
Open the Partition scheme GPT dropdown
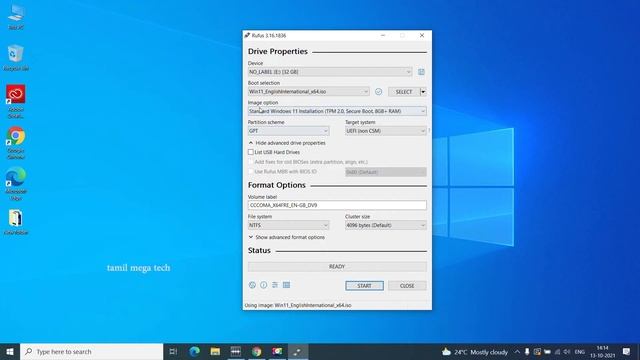pyautogui.click(x=288, y=131)
